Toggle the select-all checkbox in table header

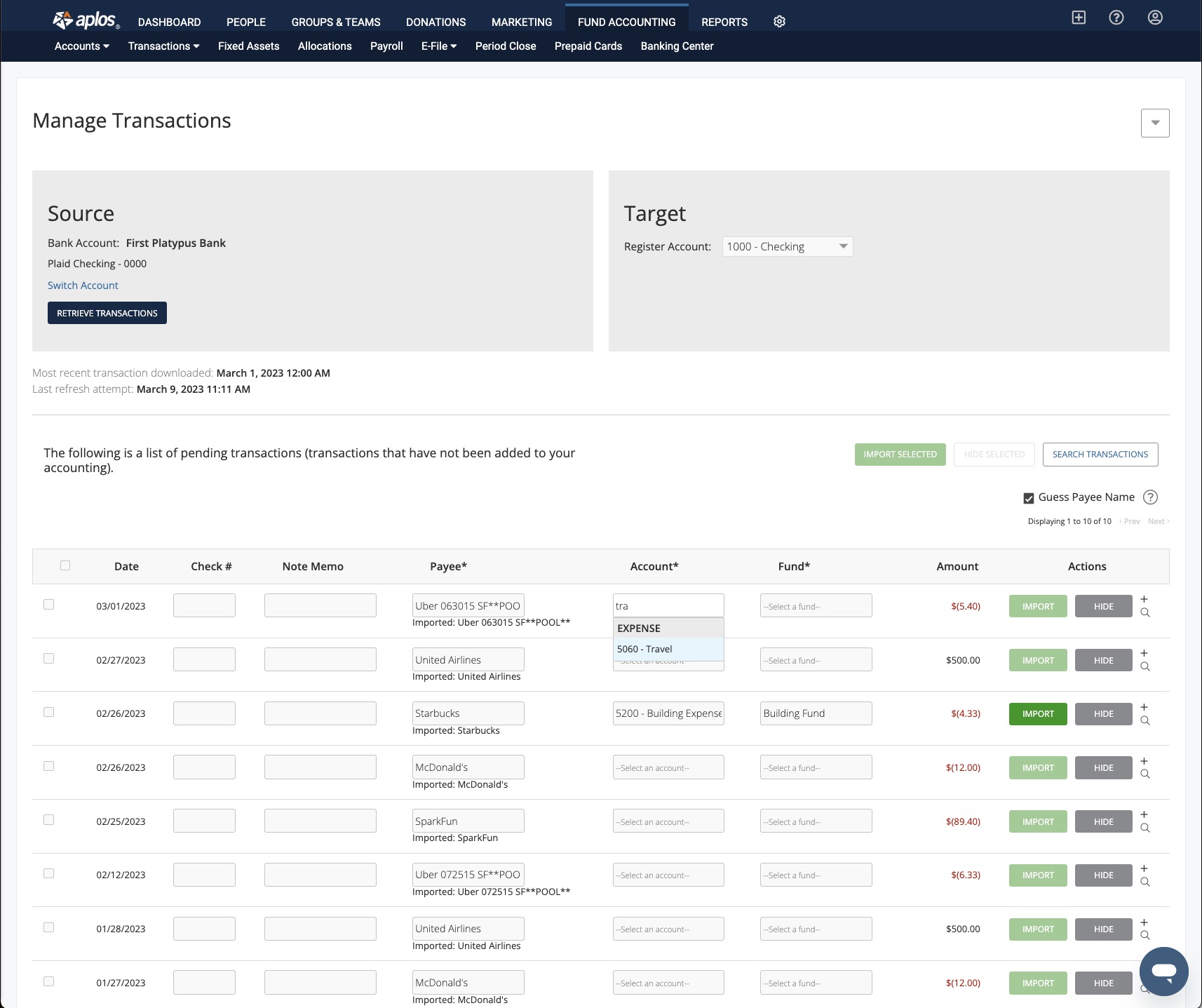[x=65, y=565]
